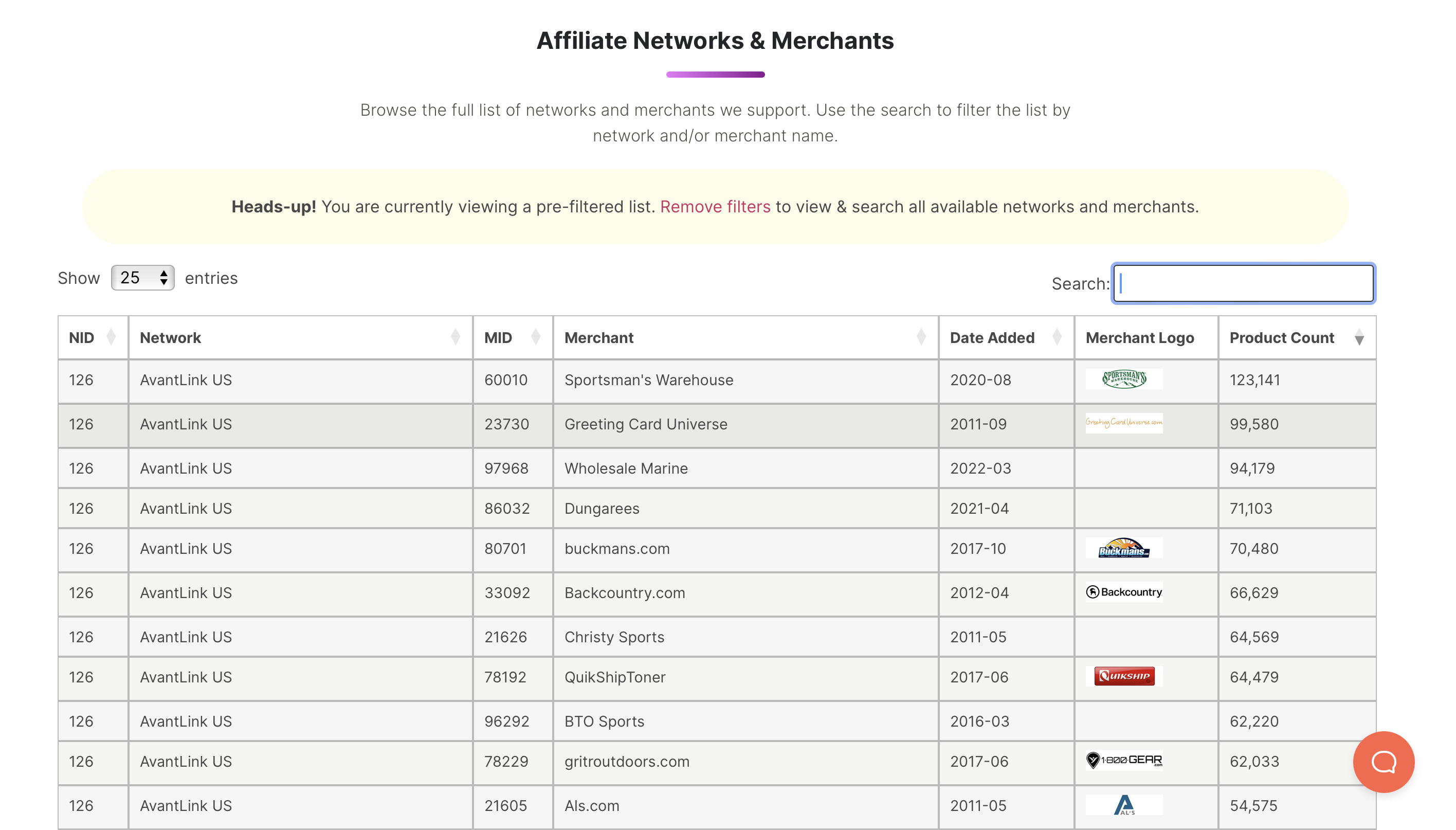Click MID value 60010

(x=505, y=380)
